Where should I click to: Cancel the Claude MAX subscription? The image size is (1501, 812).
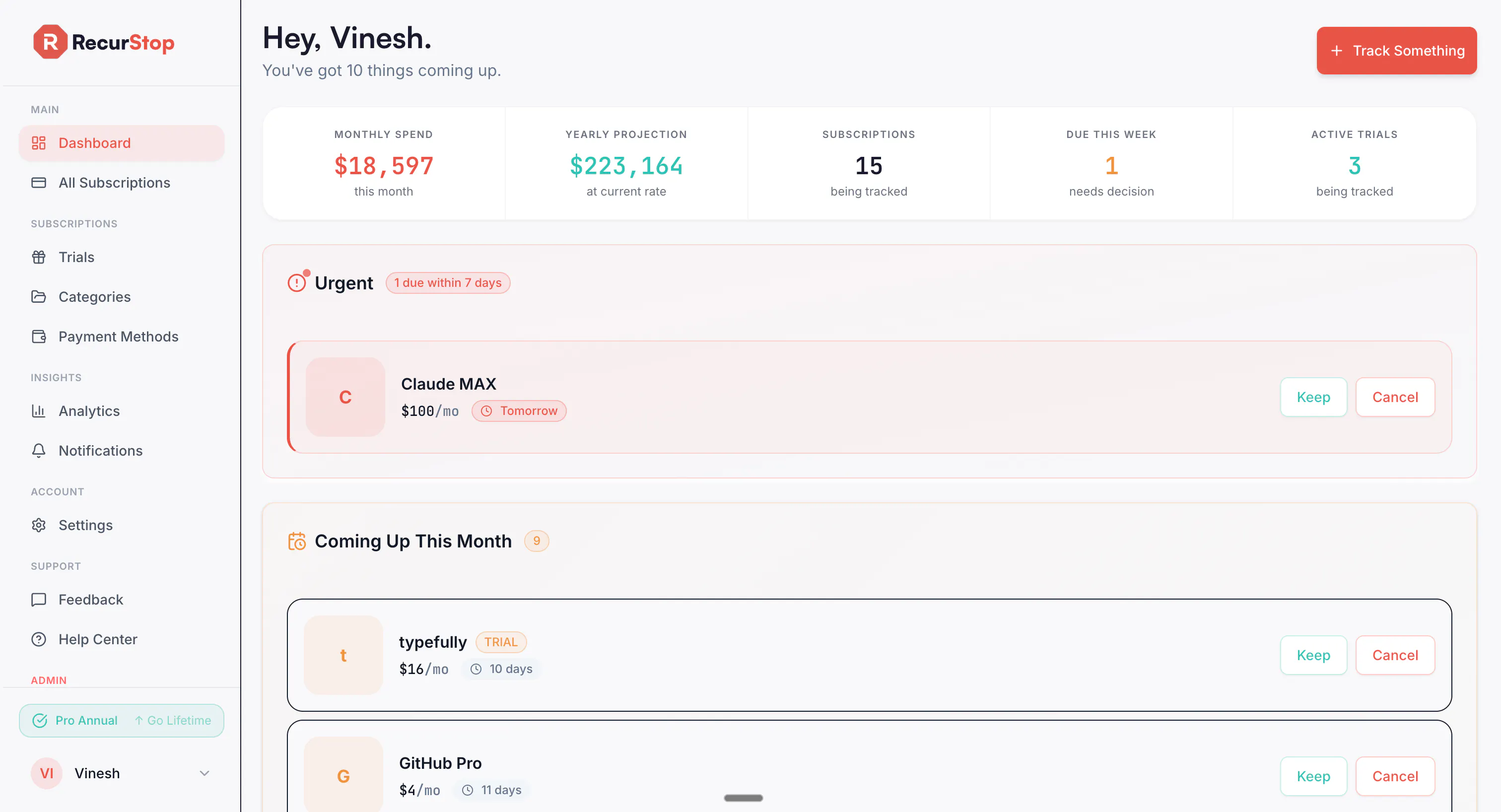point(1395,397)
